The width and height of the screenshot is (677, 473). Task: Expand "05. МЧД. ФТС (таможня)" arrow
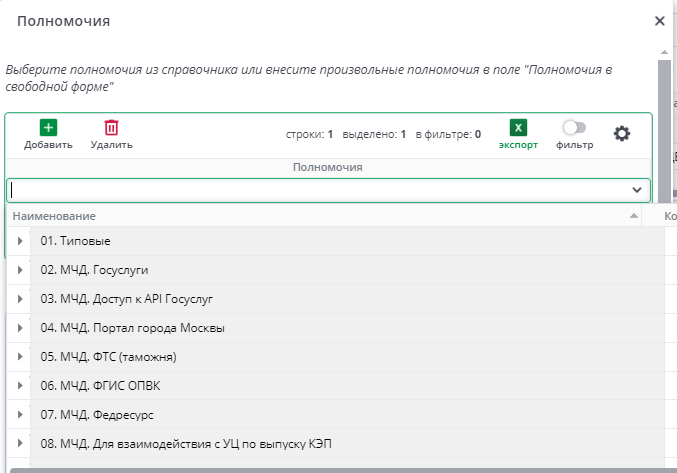coord(20,356)
